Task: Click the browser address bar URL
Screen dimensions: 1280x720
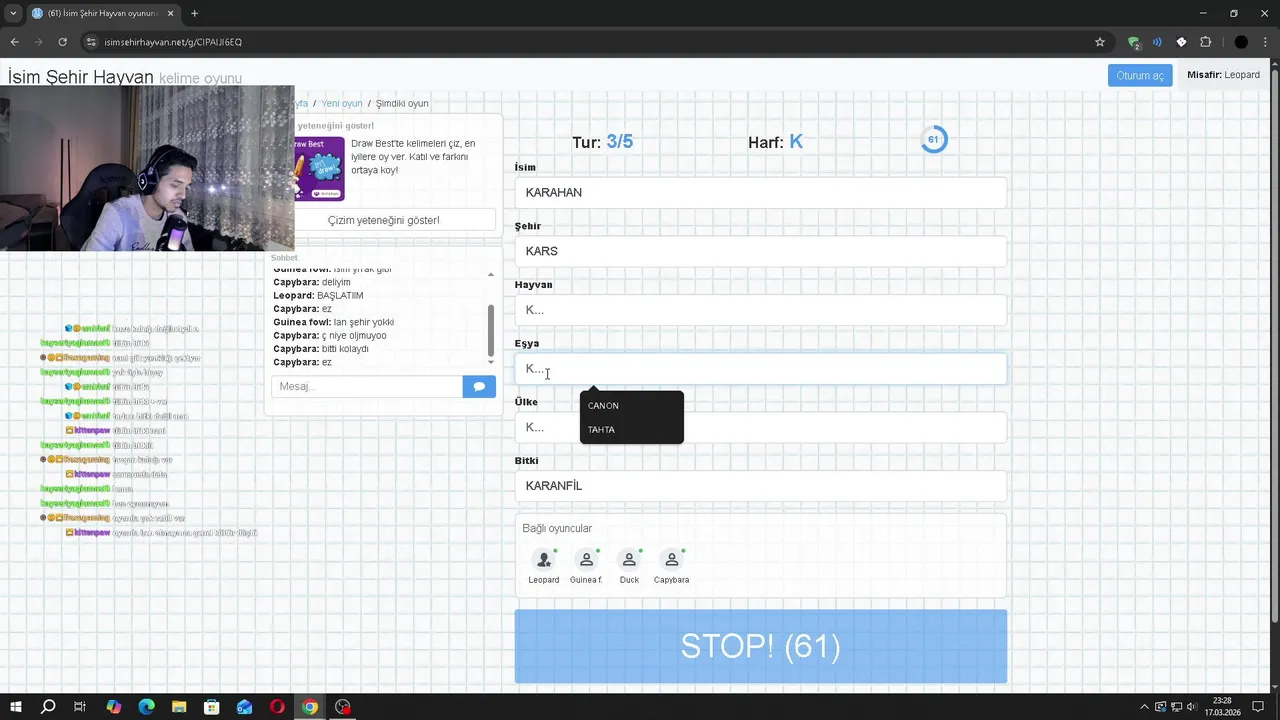Action: pos(173,42)
